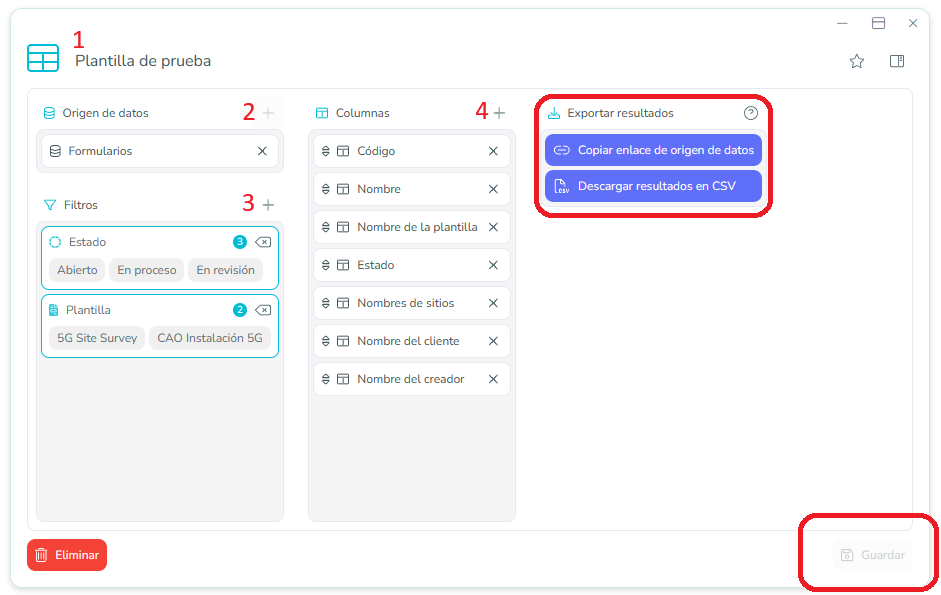The width and height of the screenshot is (941, 595).
Task: Click reorder handle of Nombres de sitios
Action: (x=326, y=303)
